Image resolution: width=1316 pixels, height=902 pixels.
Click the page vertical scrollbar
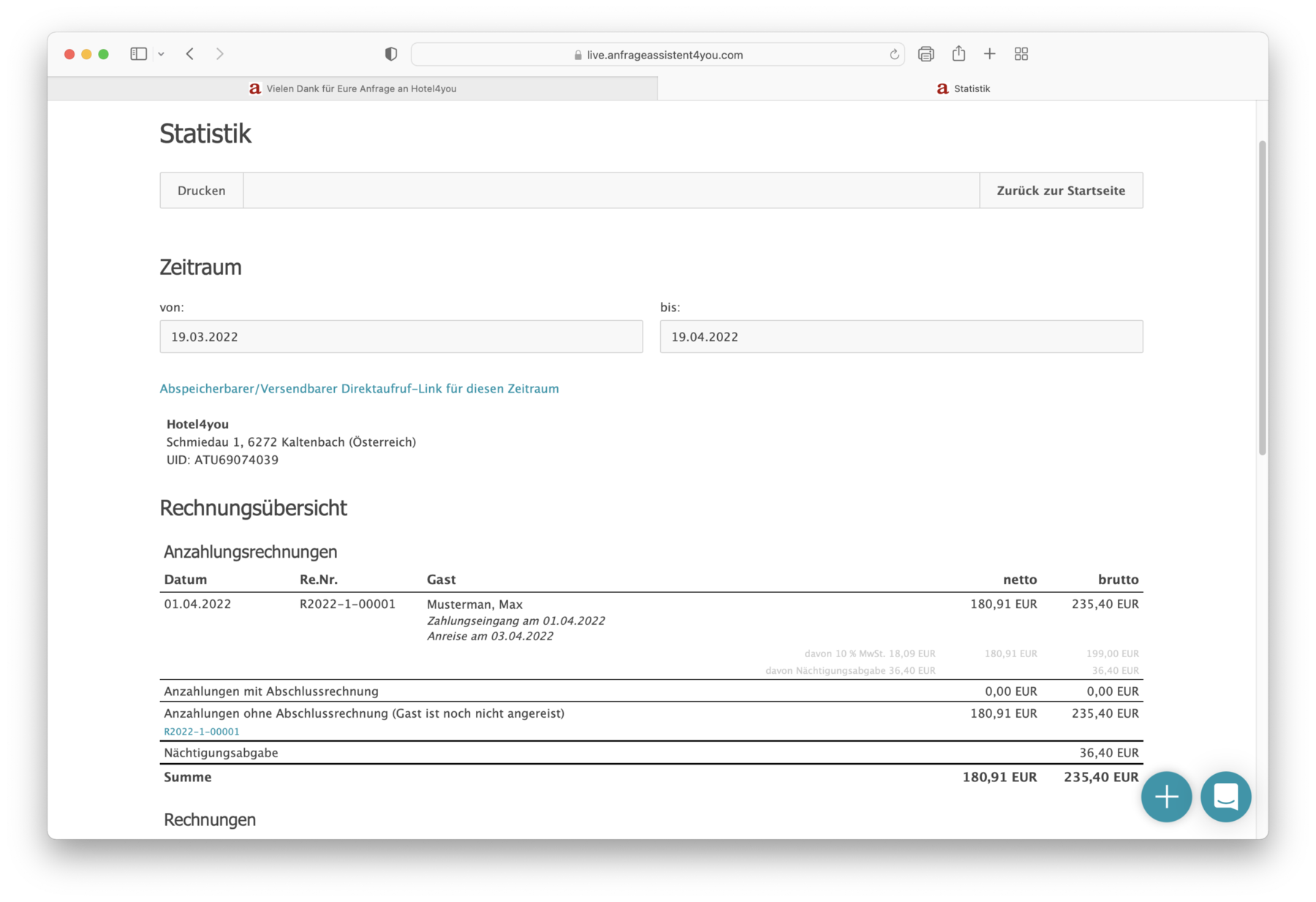1262,298
